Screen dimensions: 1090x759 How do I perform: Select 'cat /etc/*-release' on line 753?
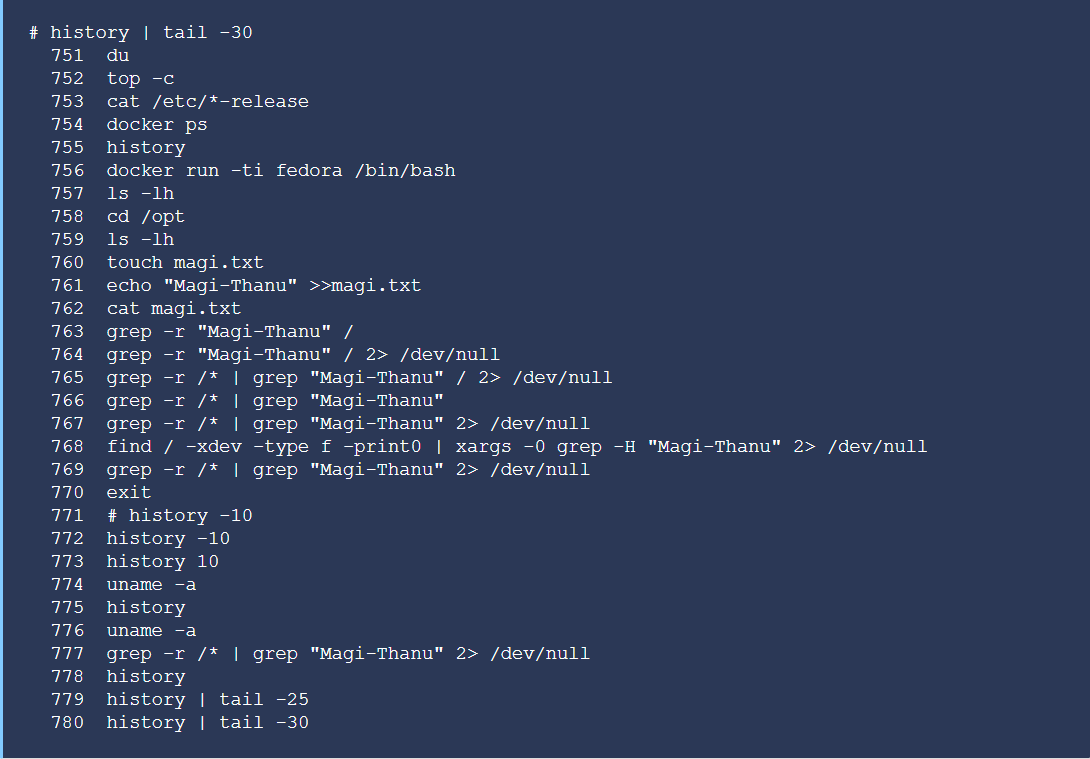tap(207, 101)
